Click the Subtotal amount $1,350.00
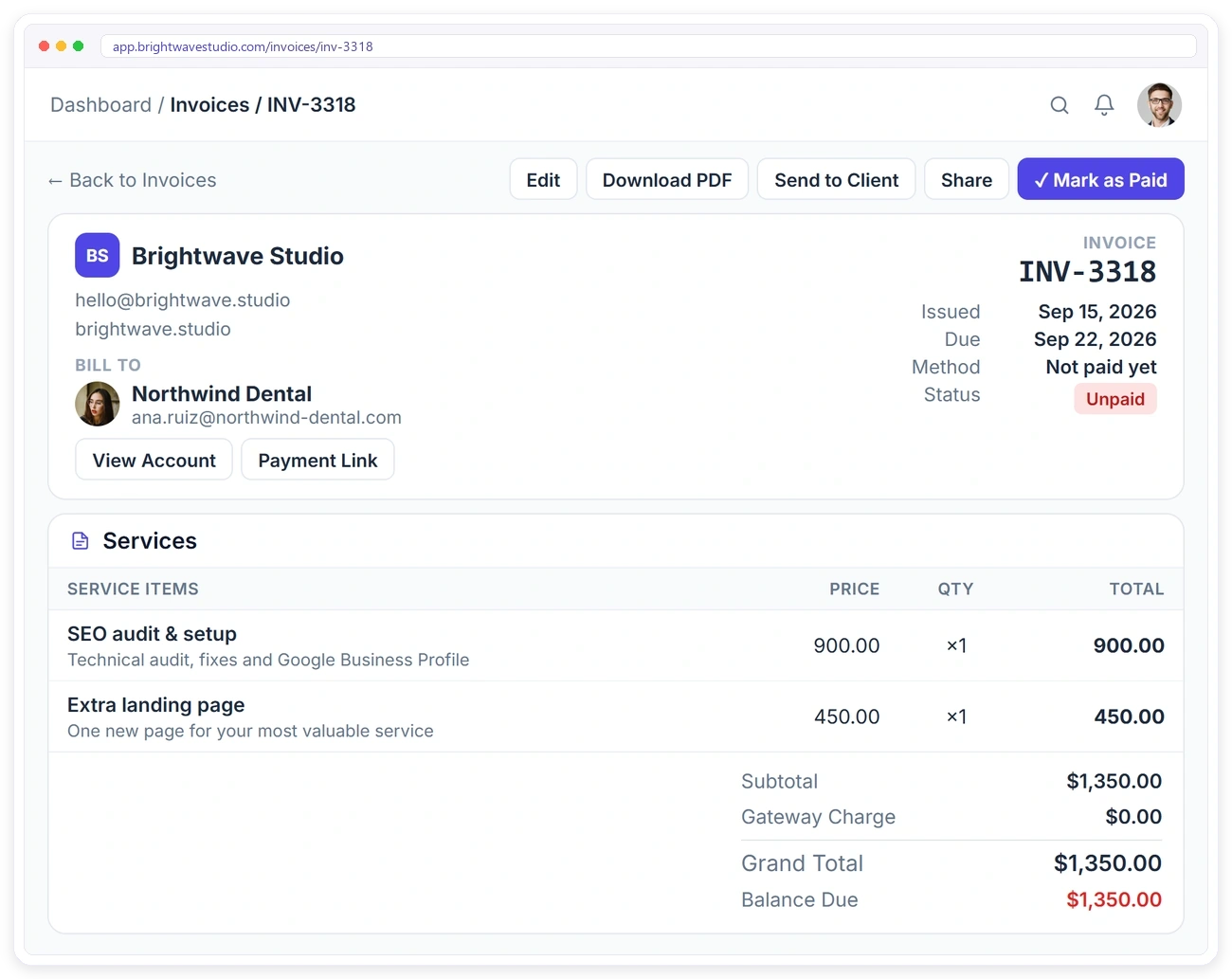This screenshot has width=1232, height=979. pos(1114,781)
